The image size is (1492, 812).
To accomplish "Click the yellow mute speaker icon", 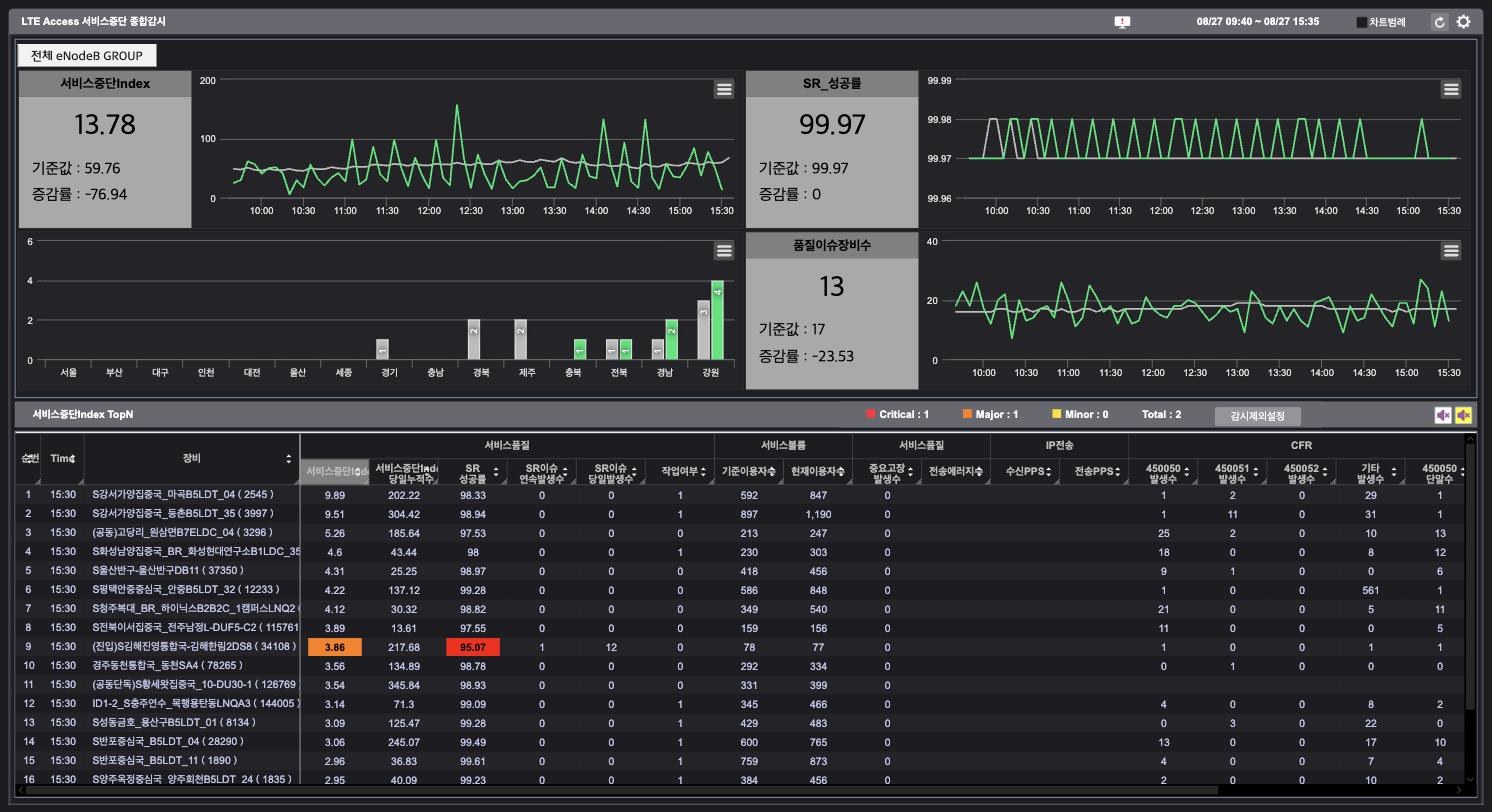I will pos(1463,415).
